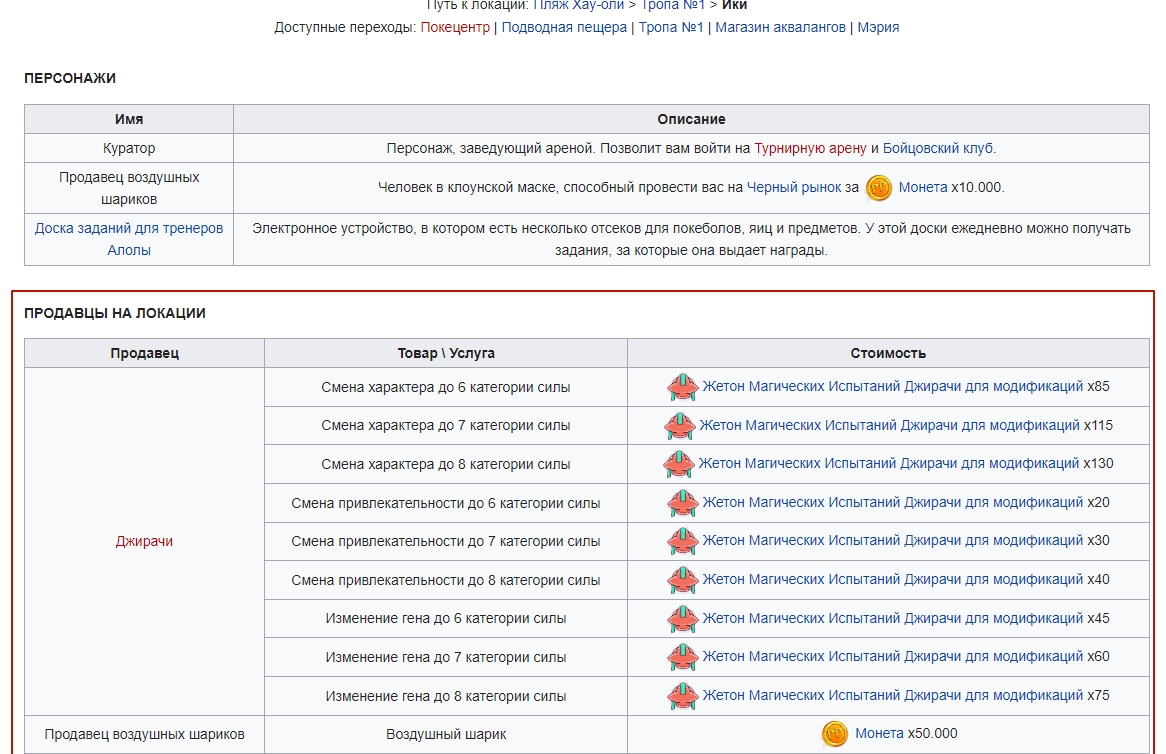Select text 'Смена характера до 6 категории силы'
This screenshot has height=754, width=1166.
click(x=445, y=387)
